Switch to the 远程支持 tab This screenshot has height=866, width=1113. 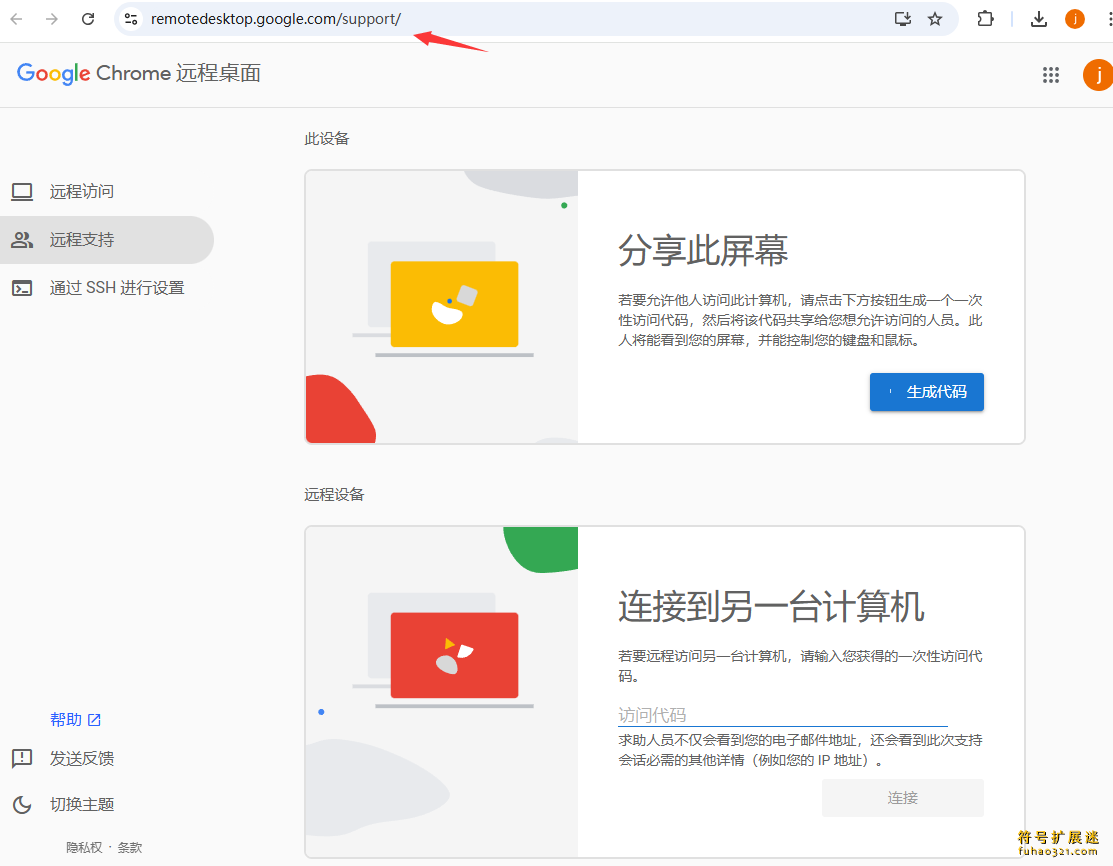tap(106, 240)
